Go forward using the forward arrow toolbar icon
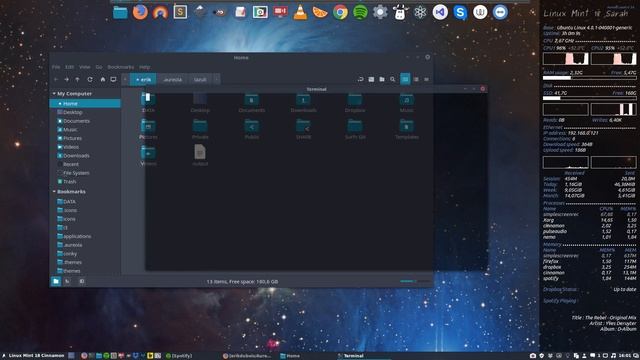 tap(67, 80)
